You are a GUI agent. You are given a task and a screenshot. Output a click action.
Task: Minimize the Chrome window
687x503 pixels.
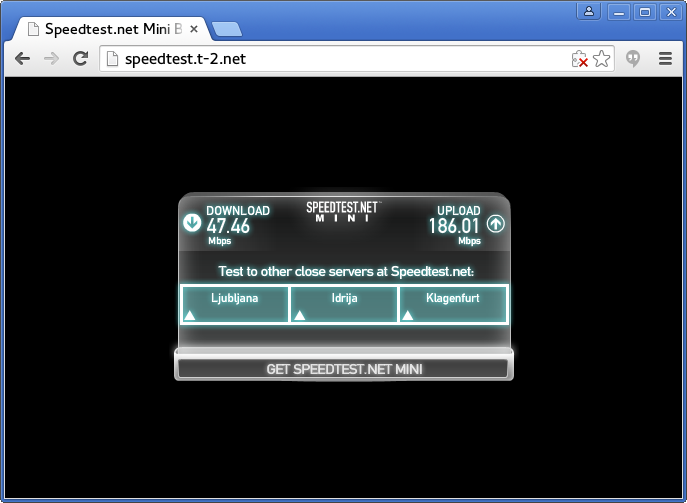[x=619, y=12]
